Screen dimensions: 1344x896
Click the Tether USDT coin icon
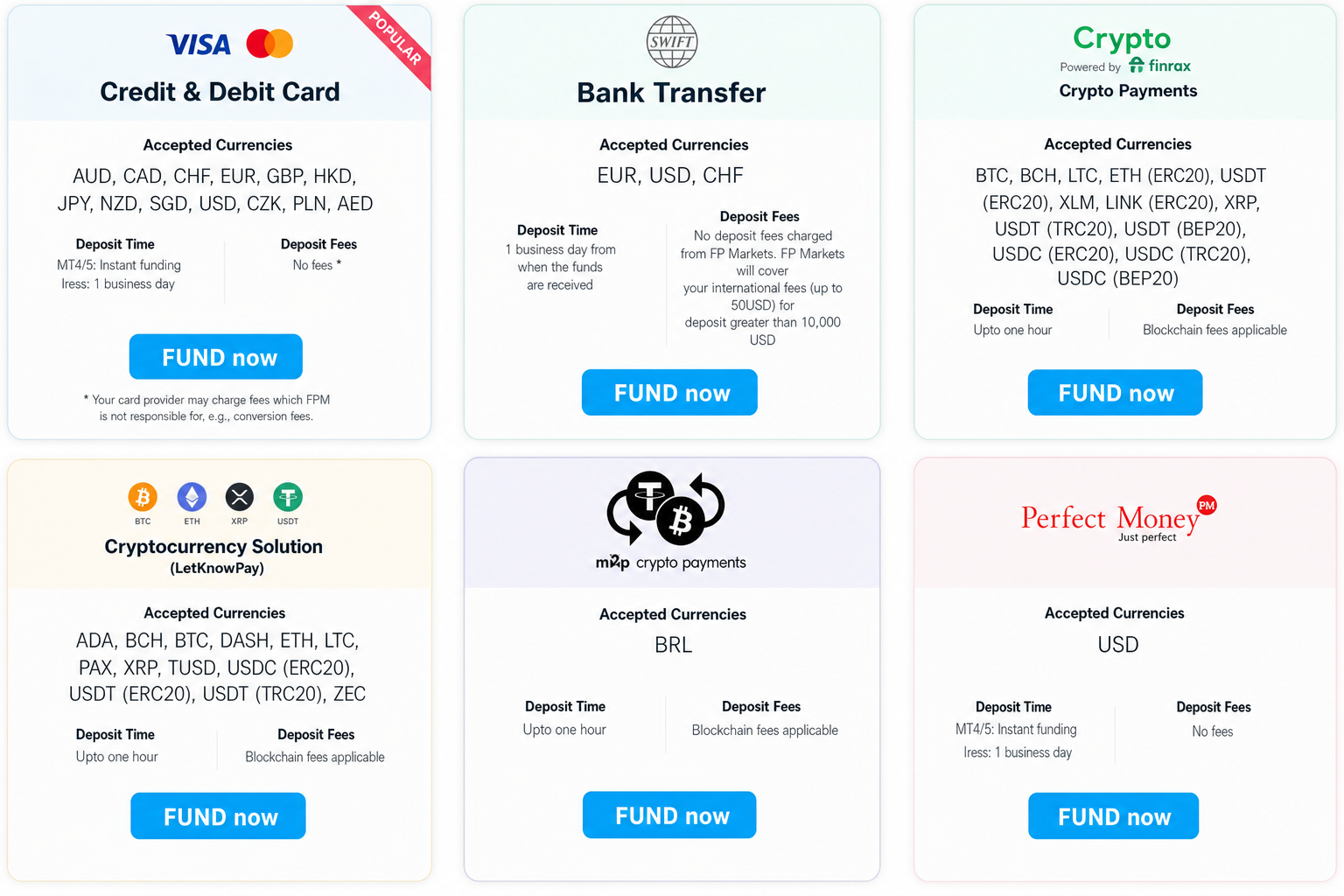pyautogui.click(x=288, y=497)
